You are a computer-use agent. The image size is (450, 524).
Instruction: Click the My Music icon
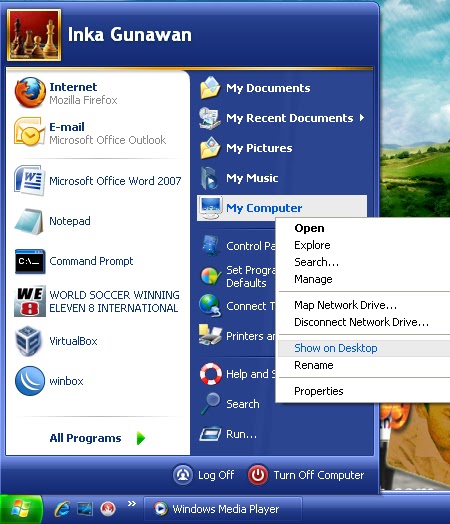tap(210, 178)
